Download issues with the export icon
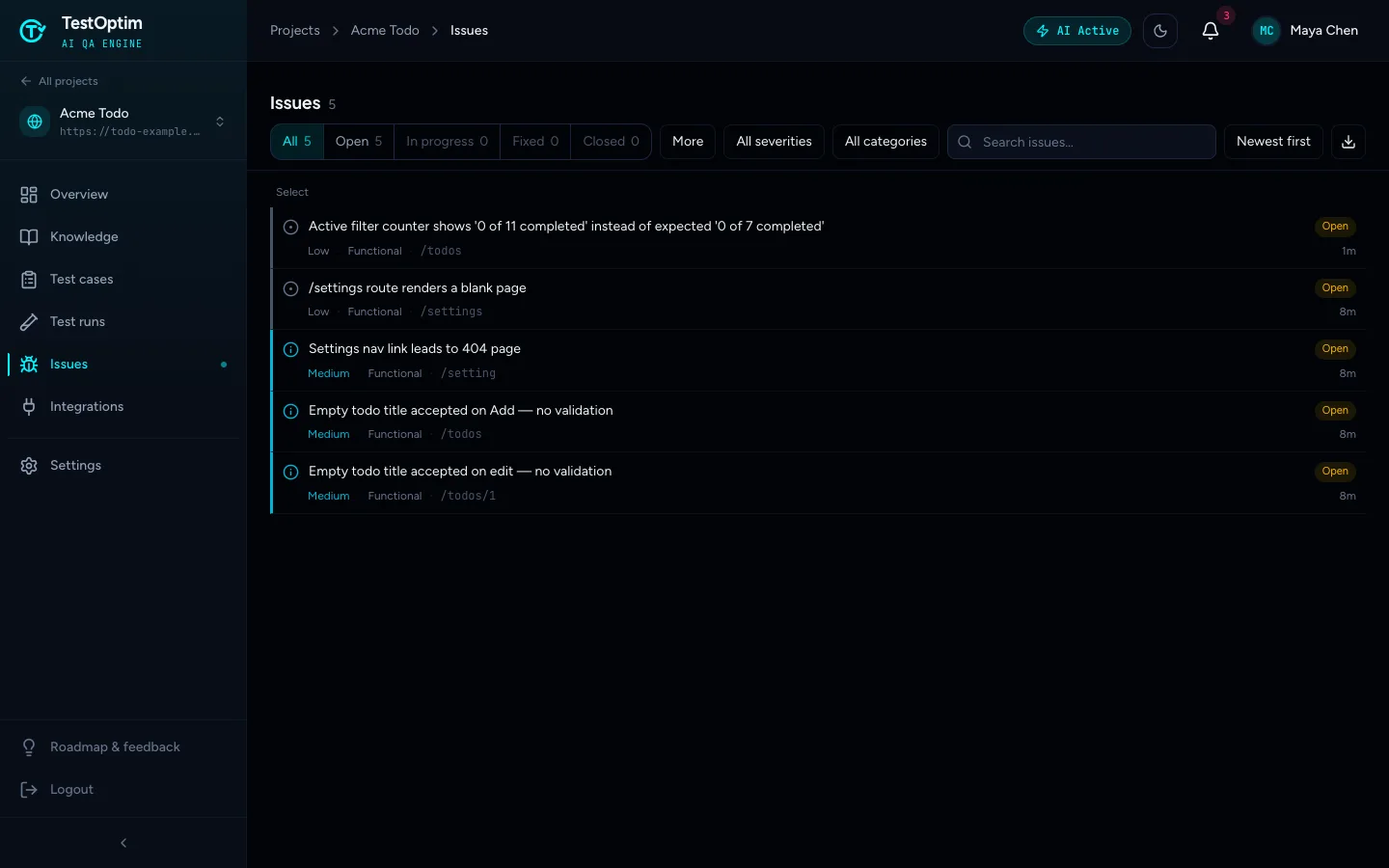The width and height of the screenshot is (1389, 868). click(1348, 142)
